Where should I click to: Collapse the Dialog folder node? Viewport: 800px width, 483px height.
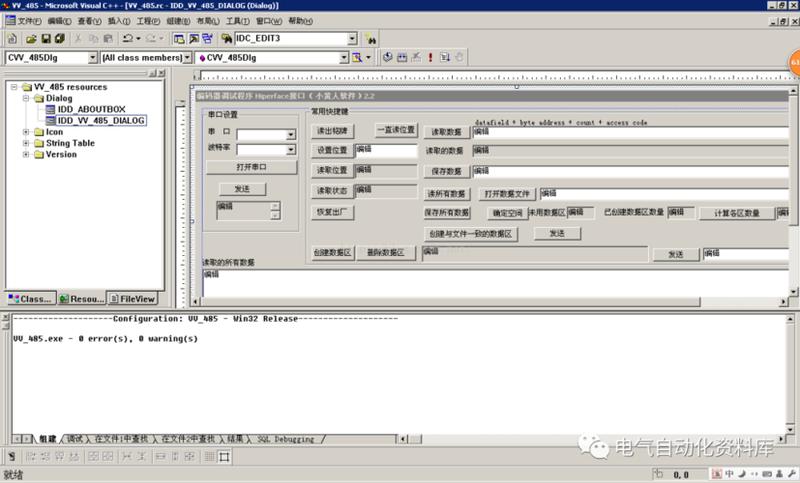pyautogui.click(x=26, y=98)
